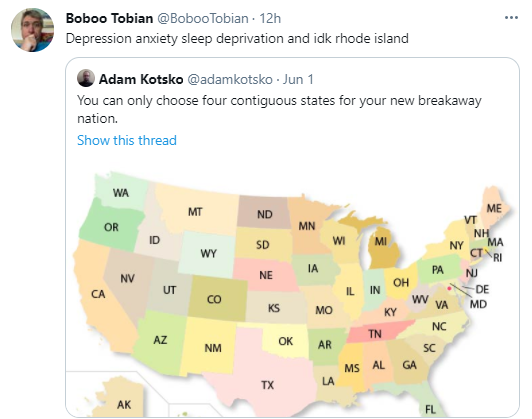The width and height of the screenshot is (532, 419).
Task: Click the tweet text mentioning rhode island
Action: (x=237, y=38)
